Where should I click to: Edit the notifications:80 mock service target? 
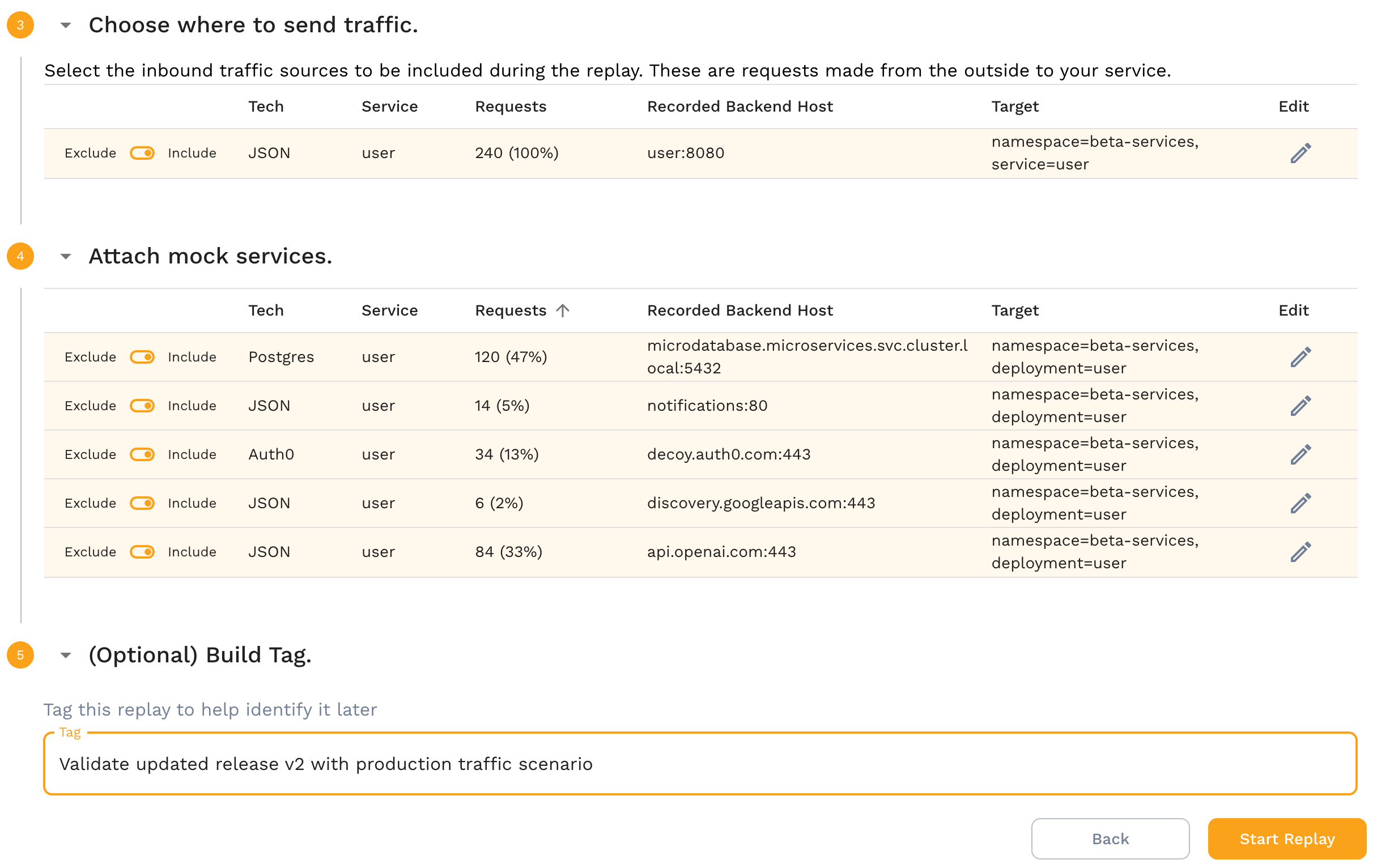1300,406
